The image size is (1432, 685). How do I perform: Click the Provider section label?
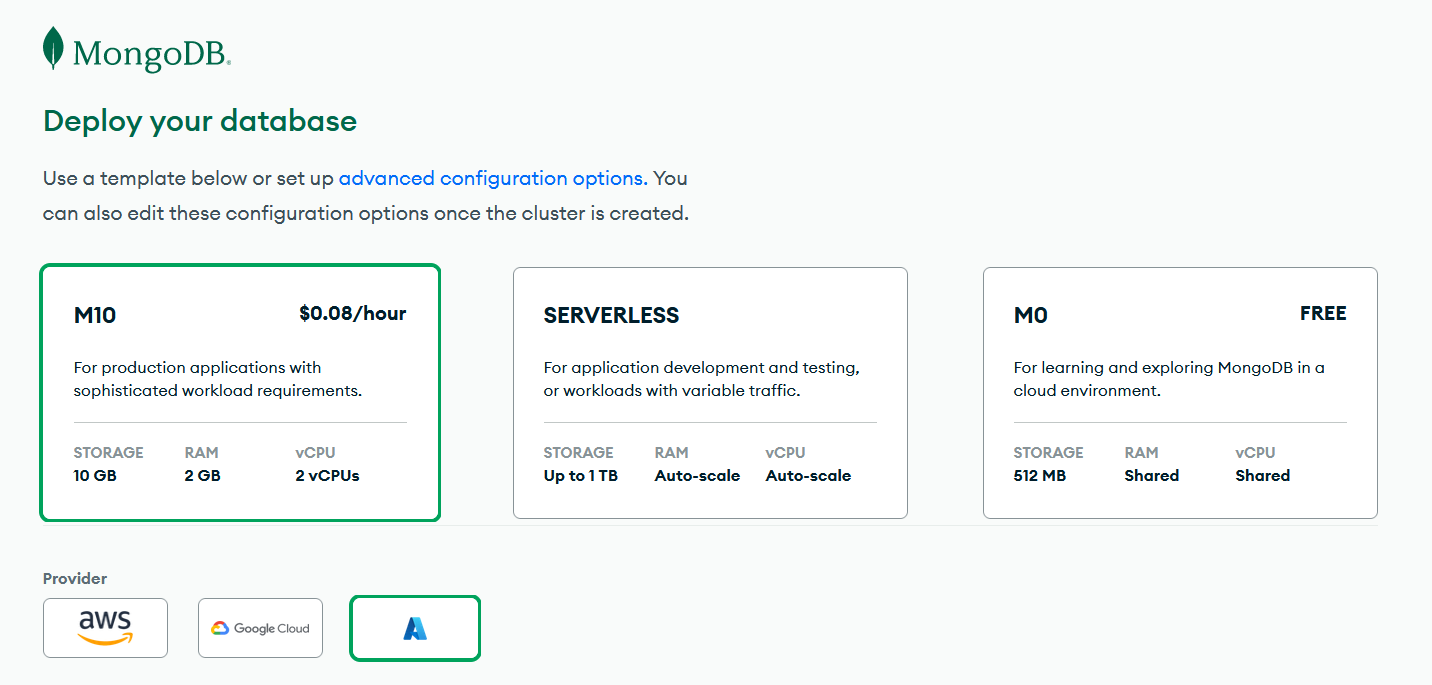pyautogui.click(x=75, y=578)
